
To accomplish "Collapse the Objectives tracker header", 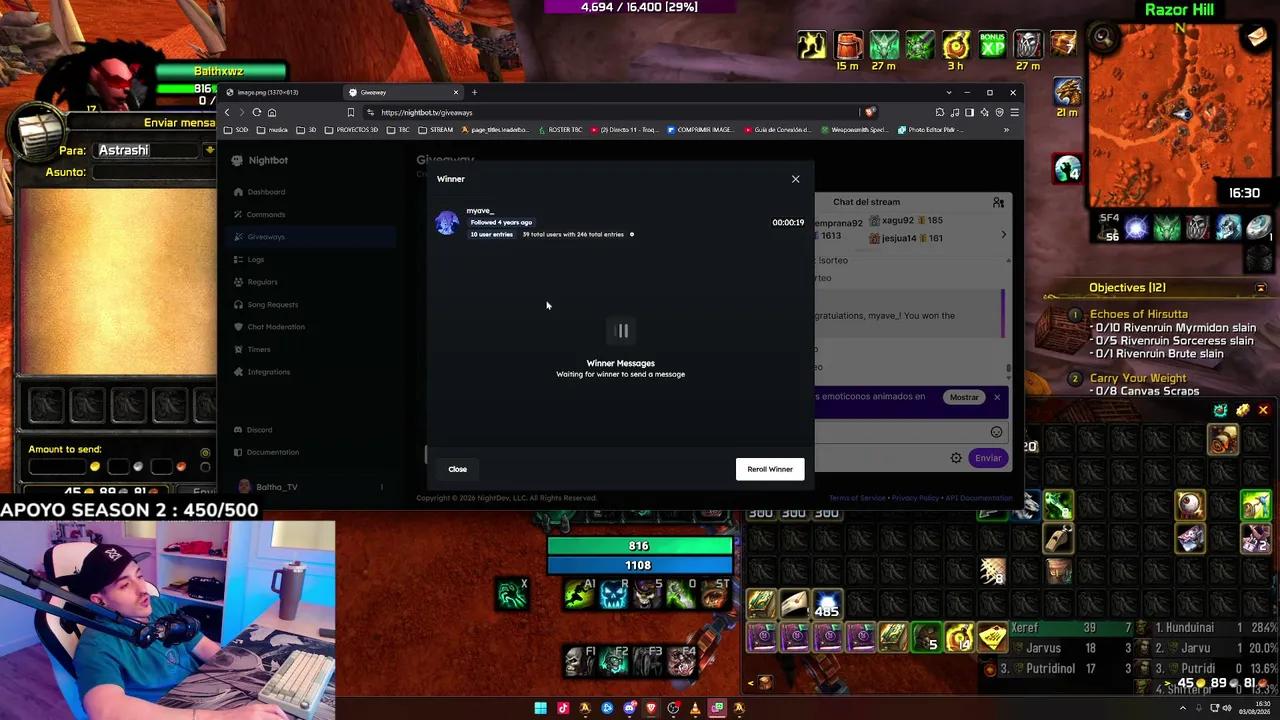I will coord(1260,288).
